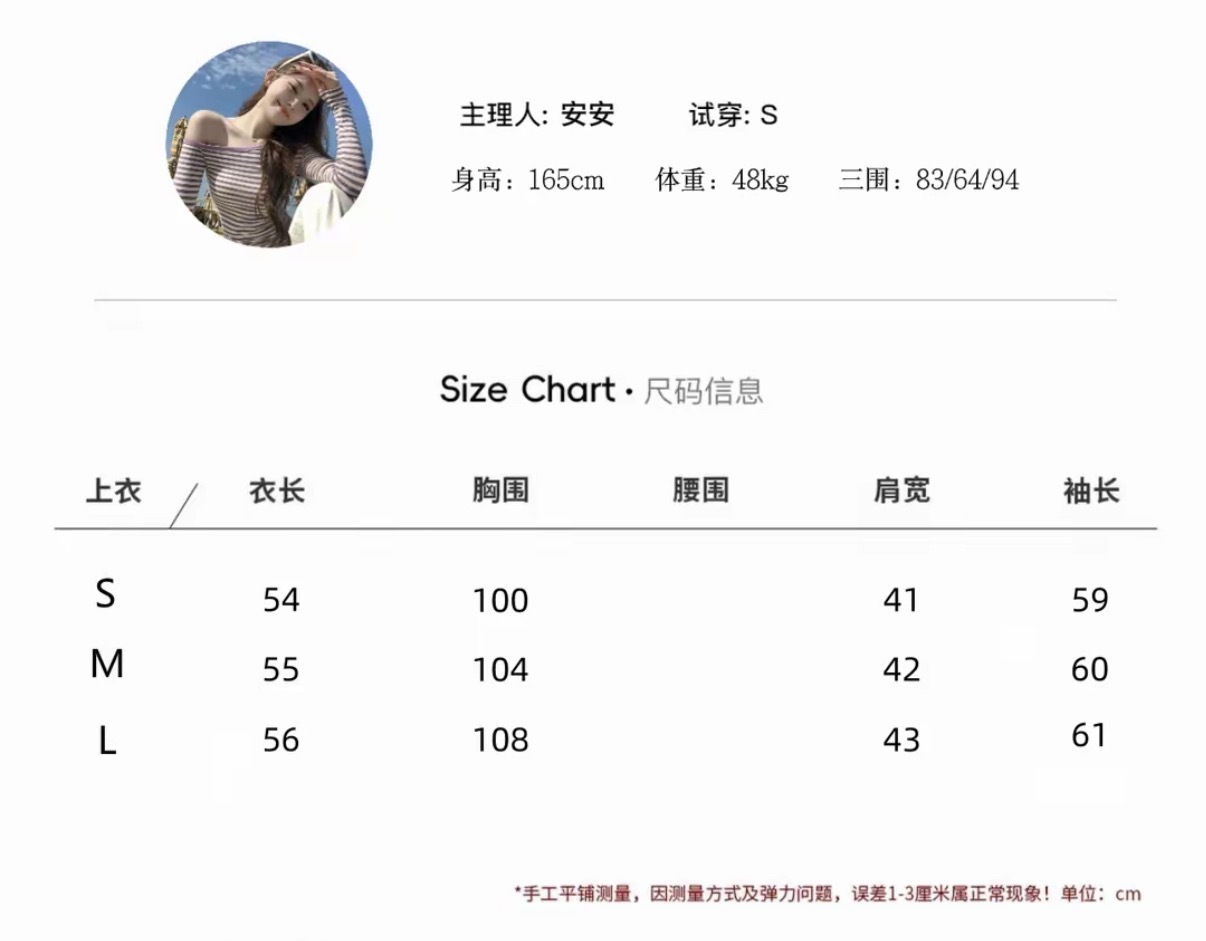Screen dimensions: 1206x941
Task: Click the 三围: 83/64/94 measurements
Action: coord(928,180)
